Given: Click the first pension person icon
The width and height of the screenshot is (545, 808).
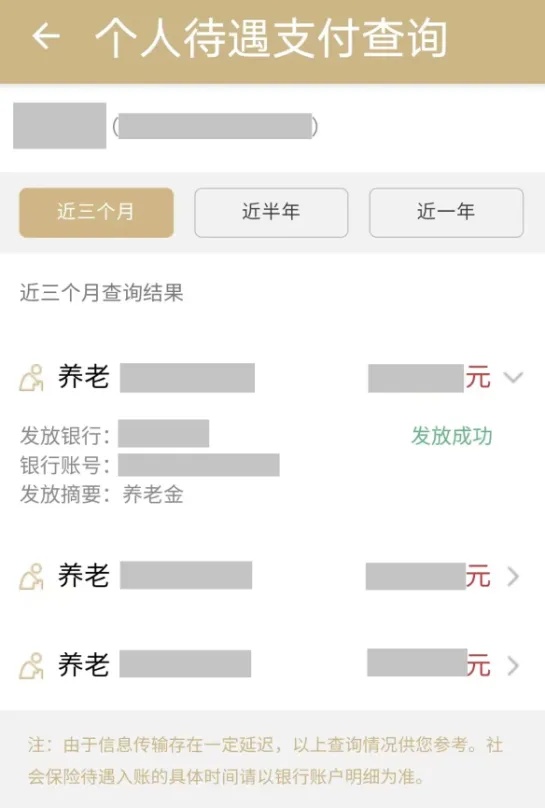Looking at the screenshot, I should (x=31, y=378).
